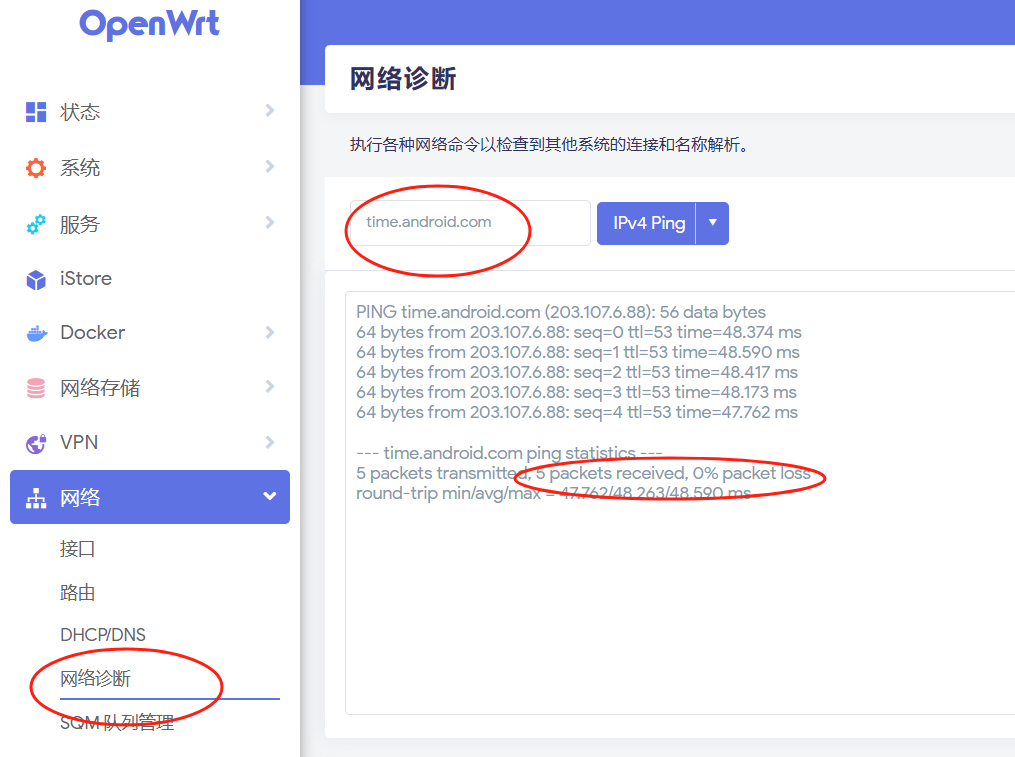Click the 网络 sitemap icon

pos(36,498)
